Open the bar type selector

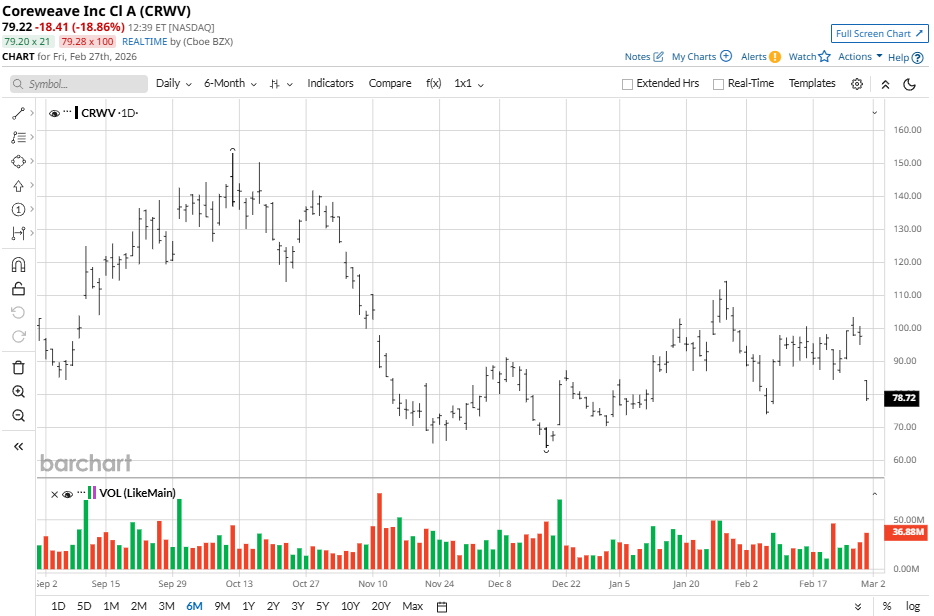click(281, 84)
